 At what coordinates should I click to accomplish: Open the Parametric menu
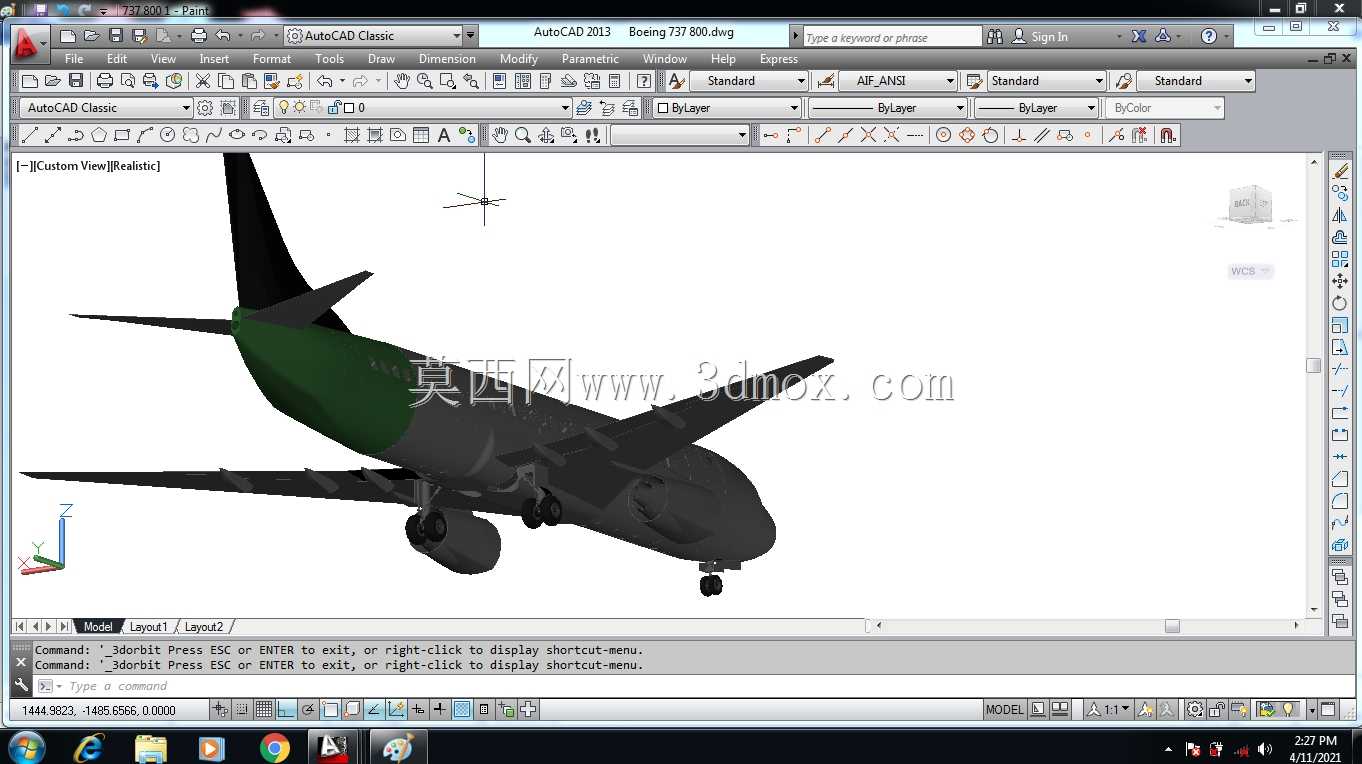[590, 59]
